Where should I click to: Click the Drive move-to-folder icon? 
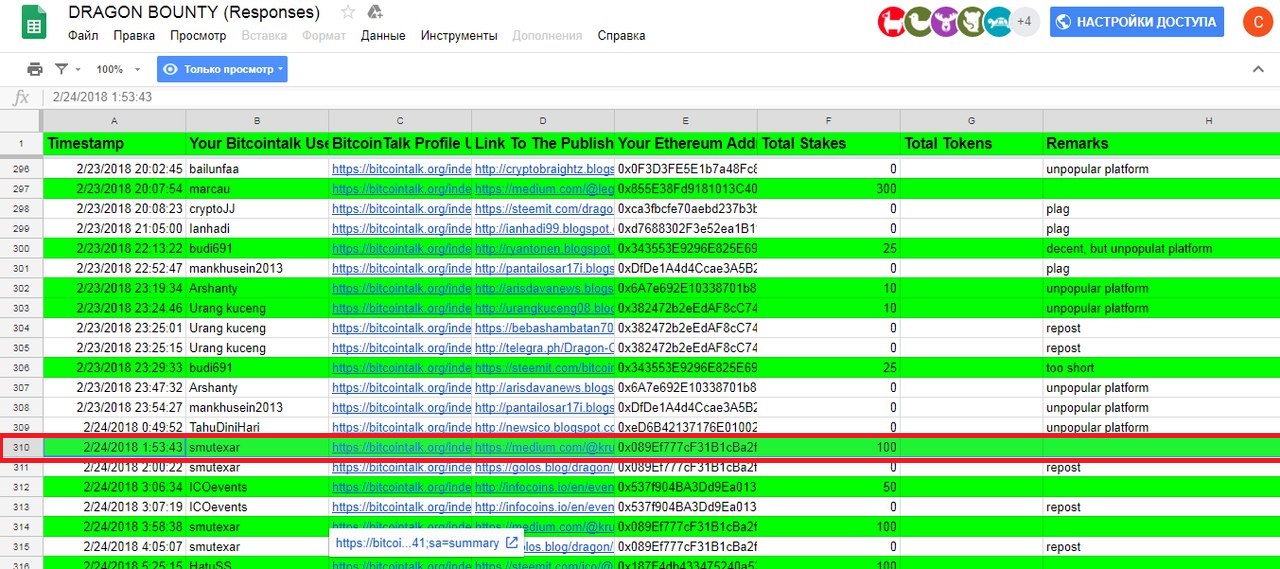(x=375, y=13)
